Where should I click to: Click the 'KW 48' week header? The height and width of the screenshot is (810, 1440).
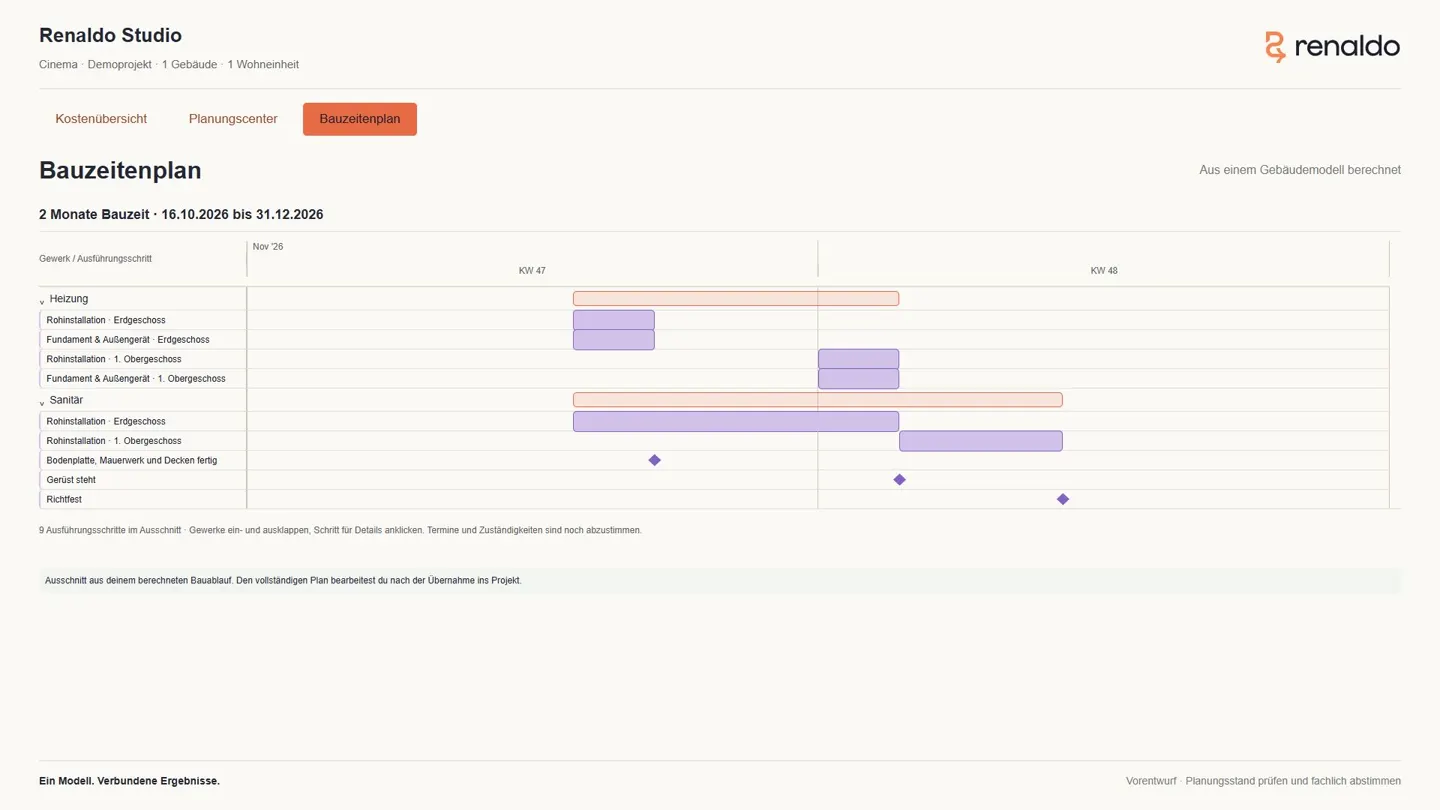(1104, 271)
